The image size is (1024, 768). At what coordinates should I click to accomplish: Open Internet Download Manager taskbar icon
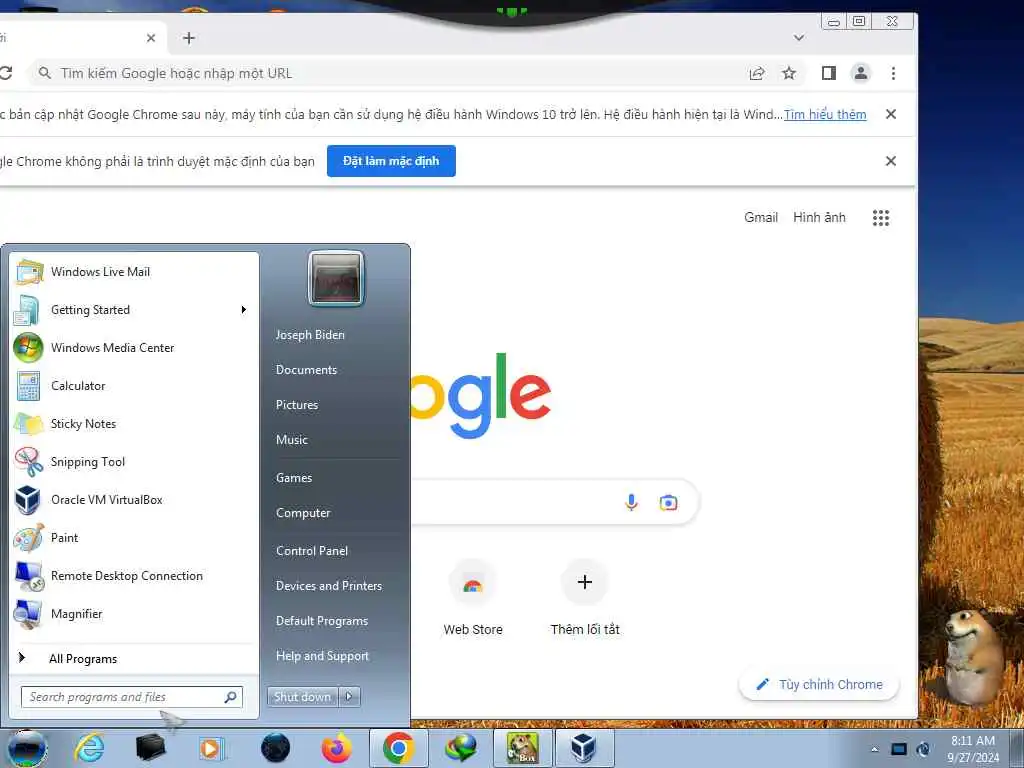tap(460, 748)
